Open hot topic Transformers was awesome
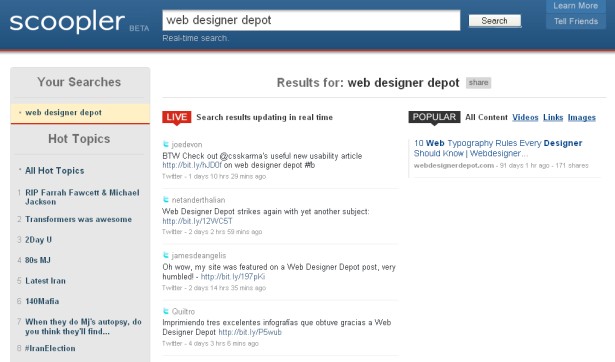Screen dimensions: 615x362 click(78, 219)
